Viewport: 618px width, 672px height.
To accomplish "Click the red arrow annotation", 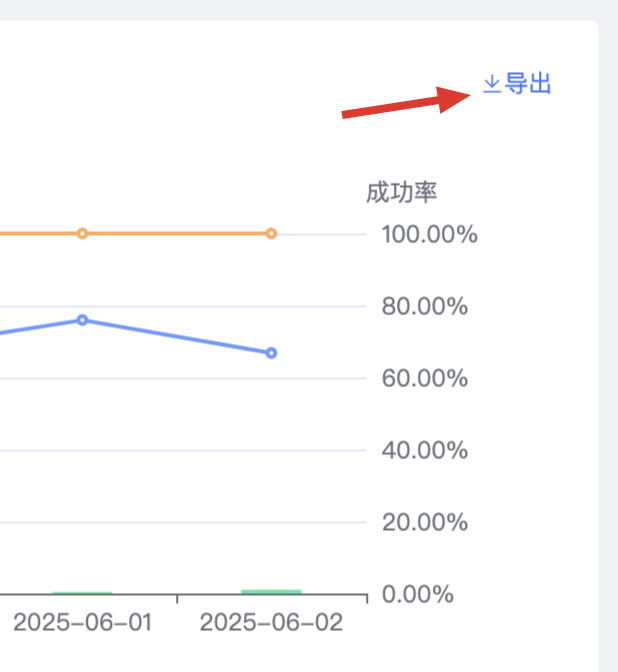I will (406, 102).
